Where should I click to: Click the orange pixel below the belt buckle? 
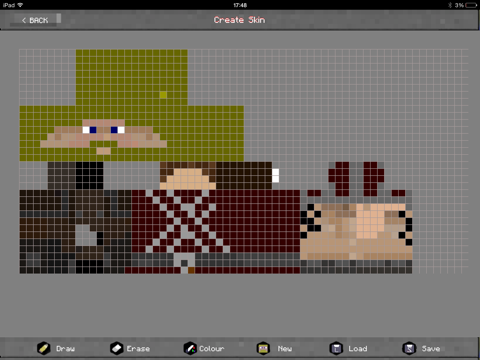tap(191, 270)
